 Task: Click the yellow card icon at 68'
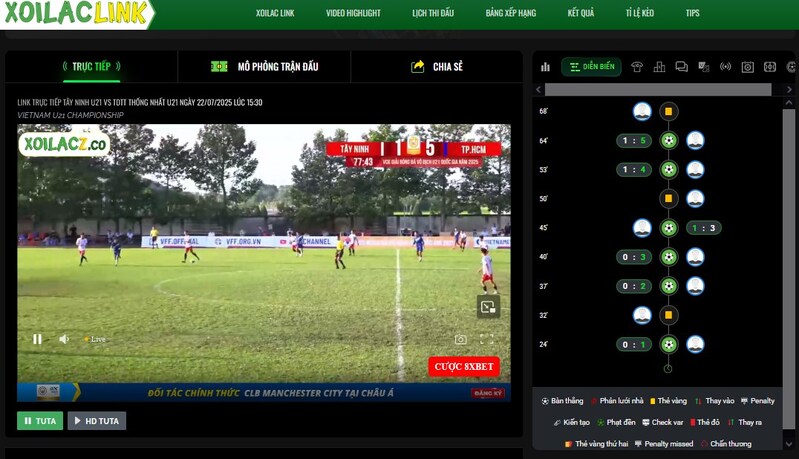669,111
